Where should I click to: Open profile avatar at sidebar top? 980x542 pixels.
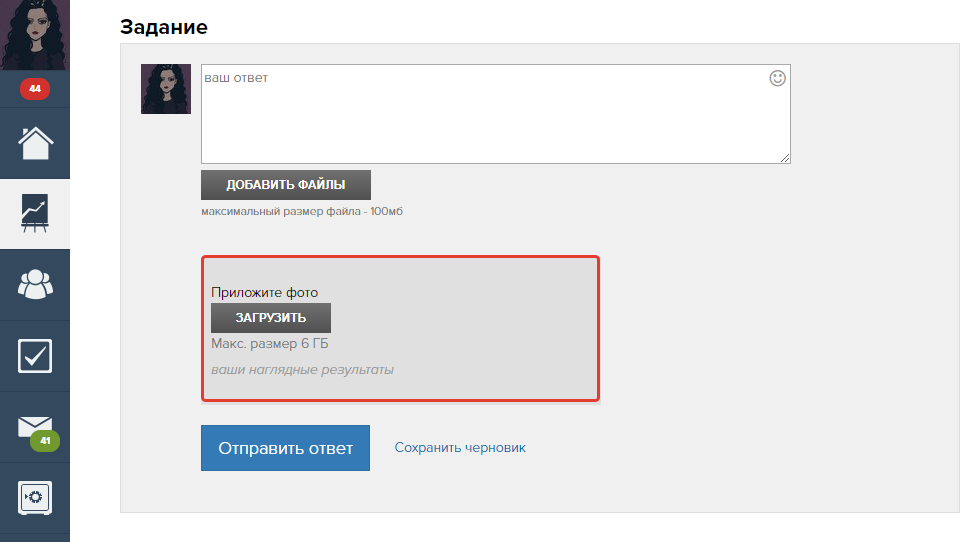tap(35, 35)
